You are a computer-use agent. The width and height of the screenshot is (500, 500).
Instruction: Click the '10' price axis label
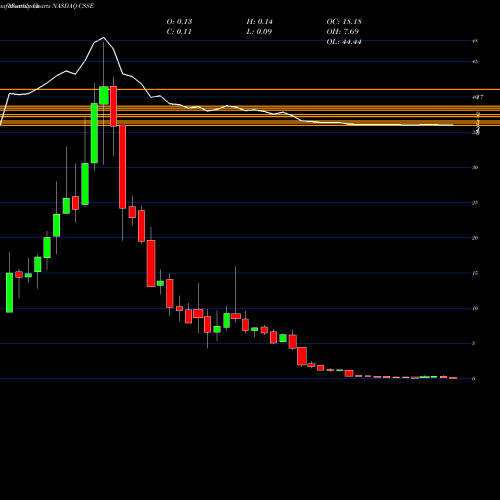[475, 308]
